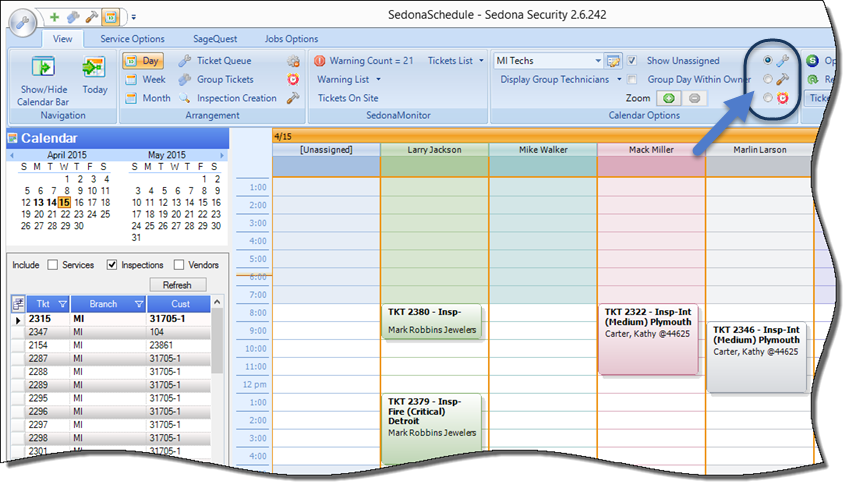Click the gear icon in Arrangement group

coord(293,61)
